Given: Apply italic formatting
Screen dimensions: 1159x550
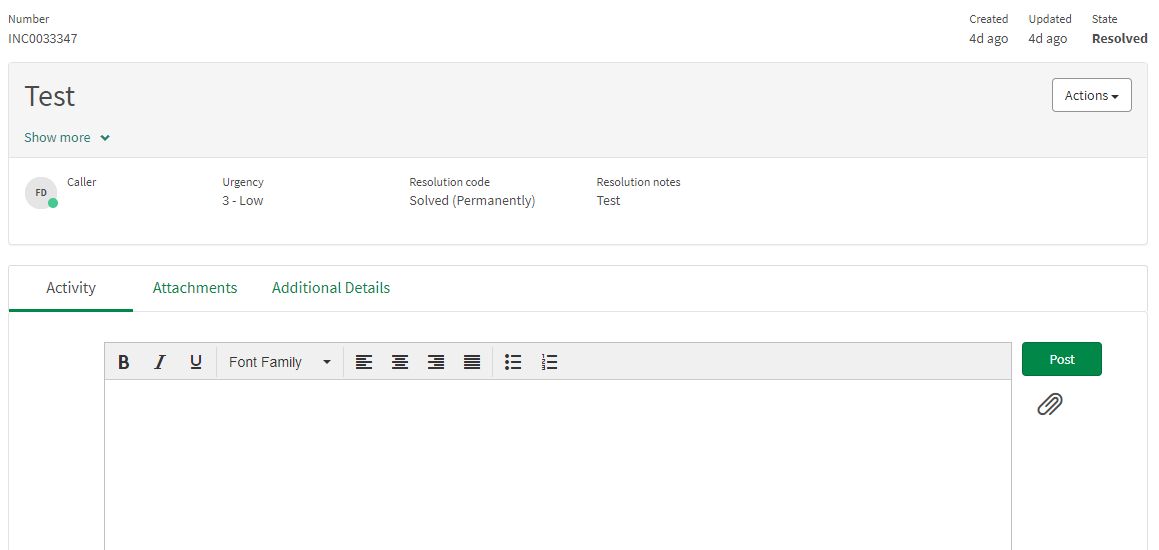Looking at the screenshot, I should (x=160, y=362).
